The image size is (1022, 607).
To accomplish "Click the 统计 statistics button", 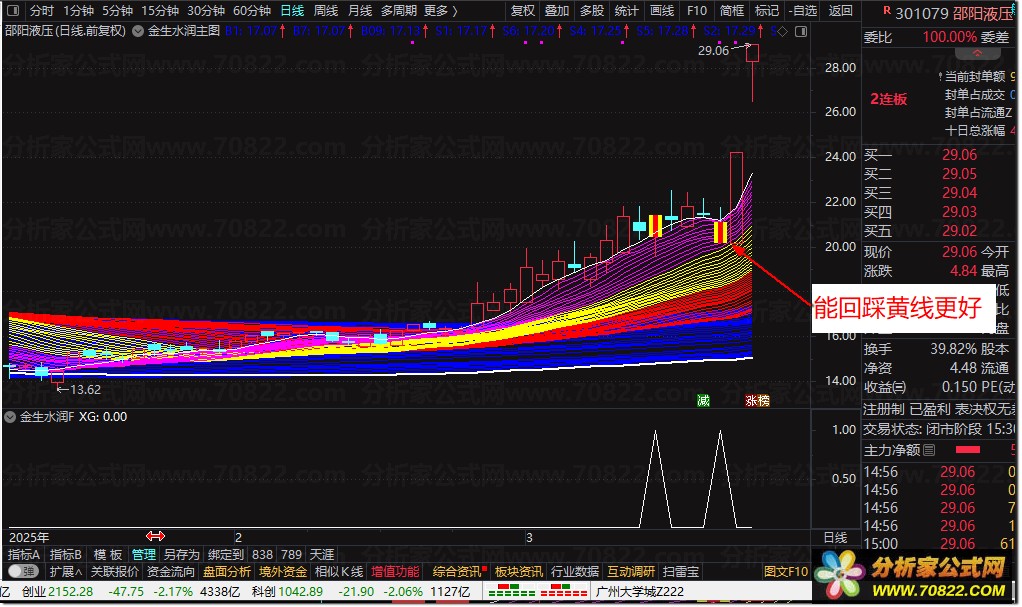I will pyautogui.click(x=626, y=10).
